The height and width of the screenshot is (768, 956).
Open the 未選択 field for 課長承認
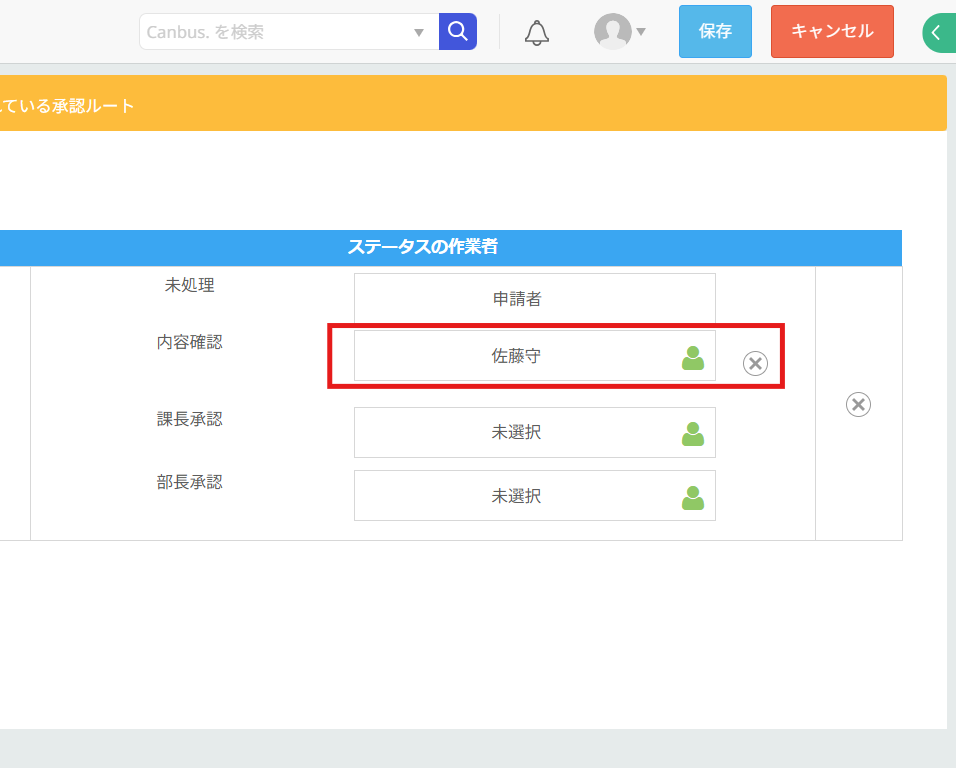516,432
